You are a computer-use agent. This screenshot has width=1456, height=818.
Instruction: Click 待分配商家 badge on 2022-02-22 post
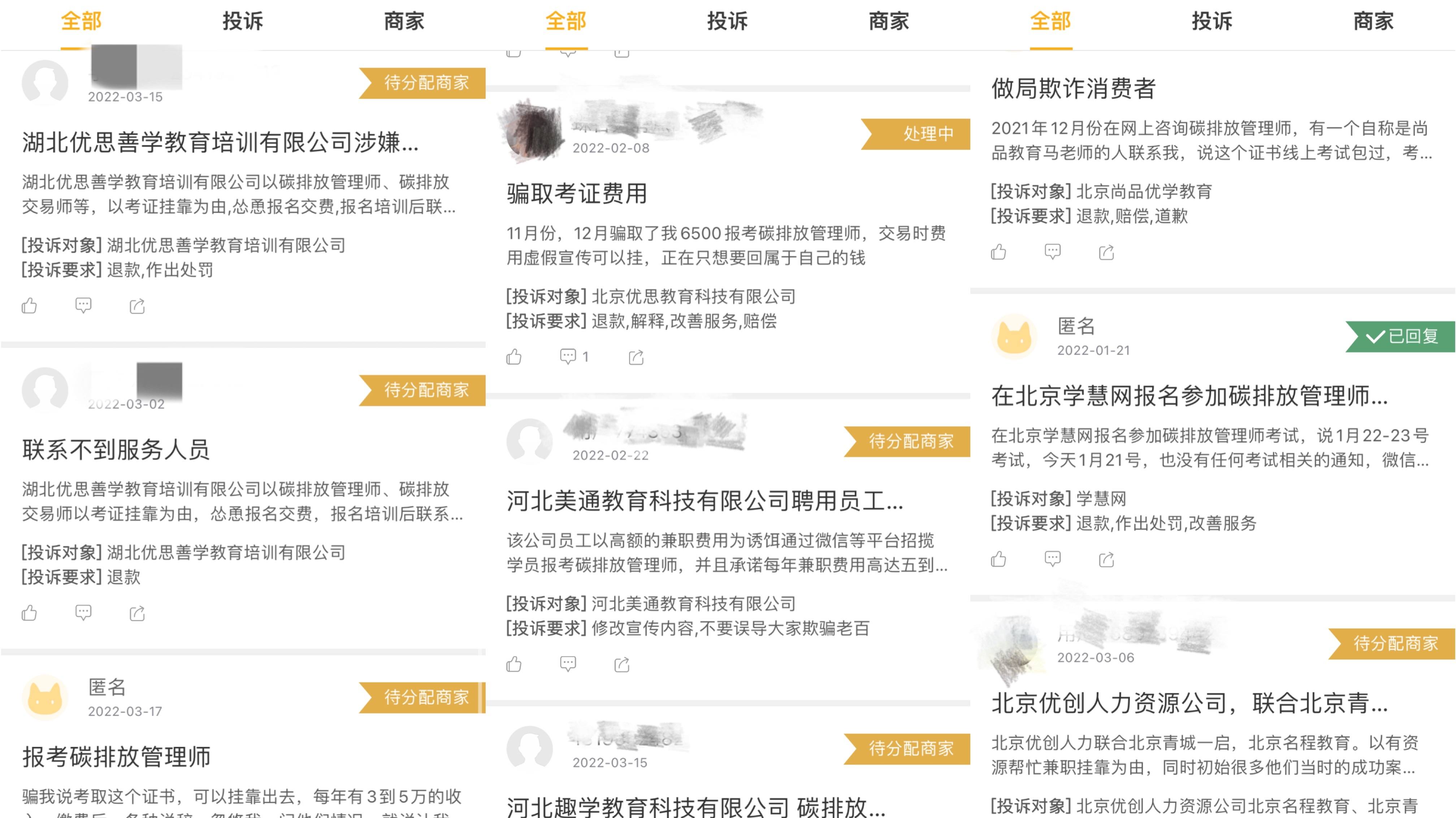point(907,441)
